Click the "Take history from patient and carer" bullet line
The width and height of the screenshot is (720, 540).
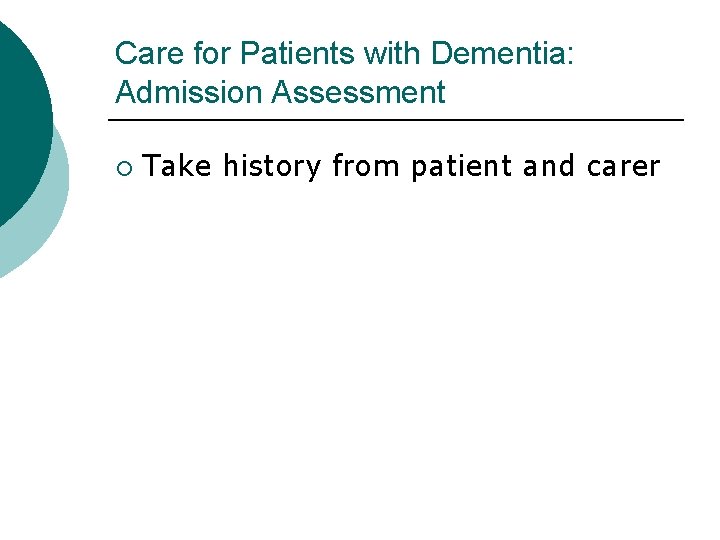402,166
